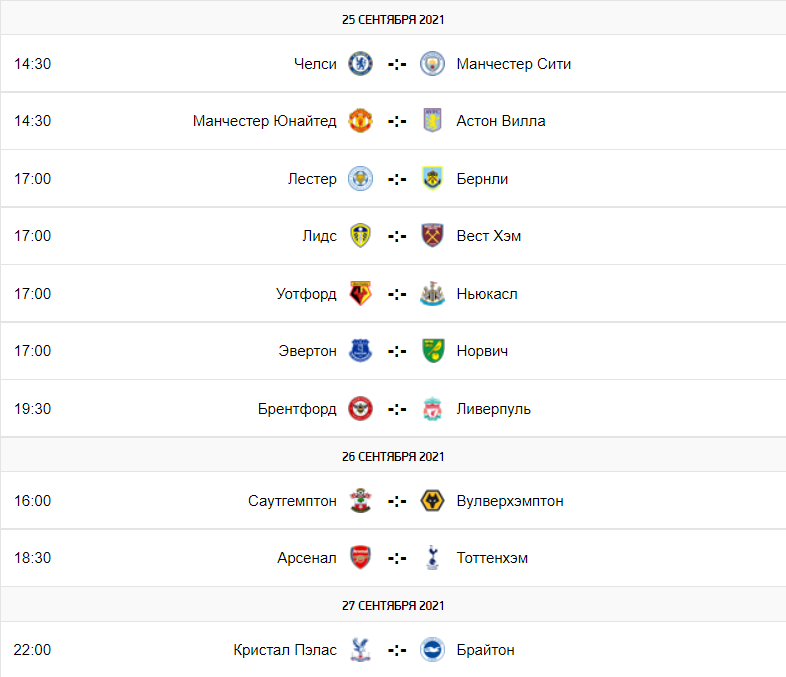
Task: Click the Эвертон team name
Action: [x=307, y=351]
